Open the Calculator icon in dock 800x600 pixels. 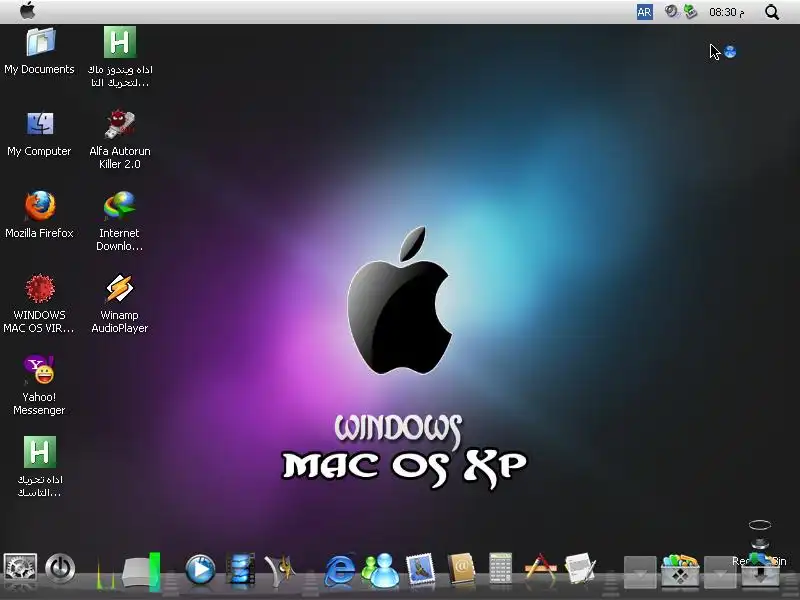pos(500,568)
